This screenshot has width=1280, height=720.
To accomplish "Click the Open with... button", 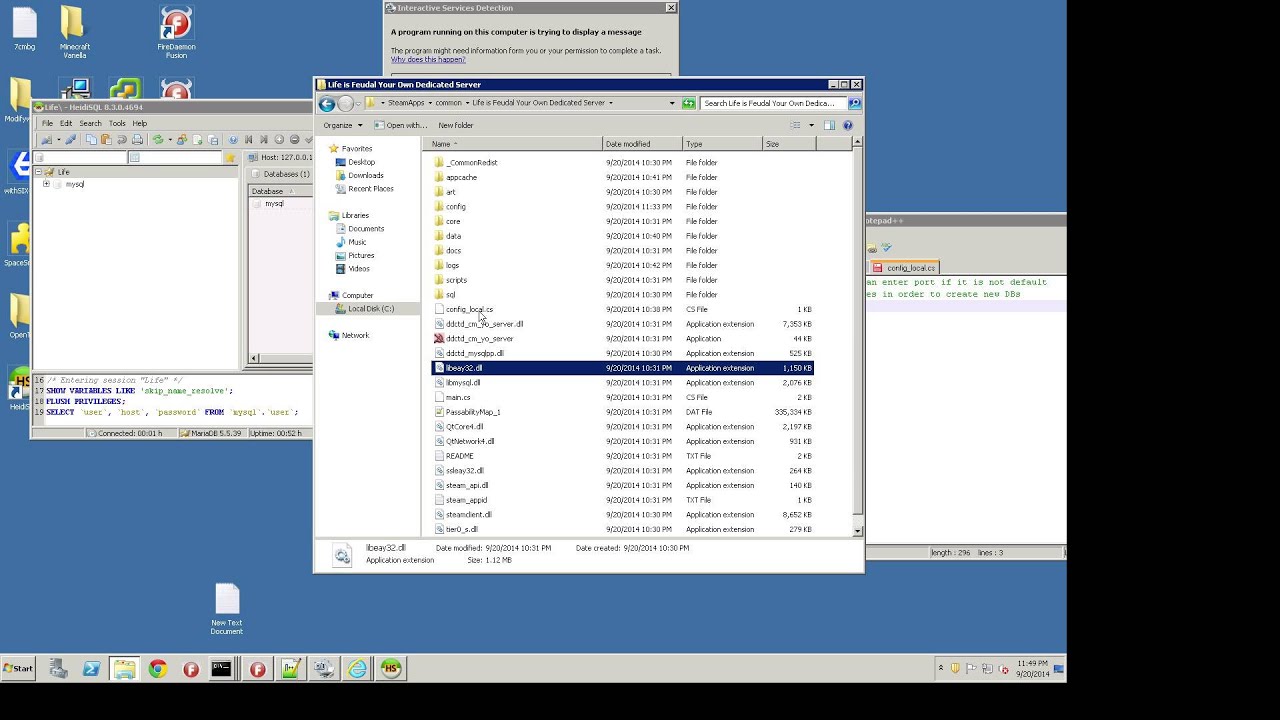I will coord(401,125).
